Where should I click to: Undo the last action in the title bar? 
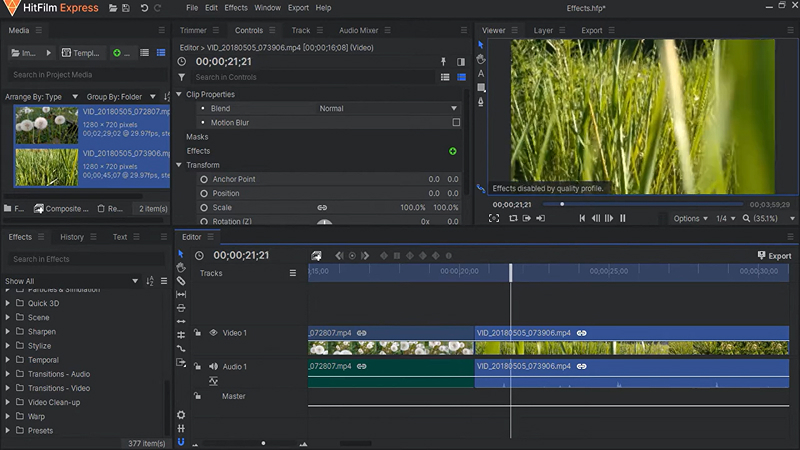coord(144,8)
